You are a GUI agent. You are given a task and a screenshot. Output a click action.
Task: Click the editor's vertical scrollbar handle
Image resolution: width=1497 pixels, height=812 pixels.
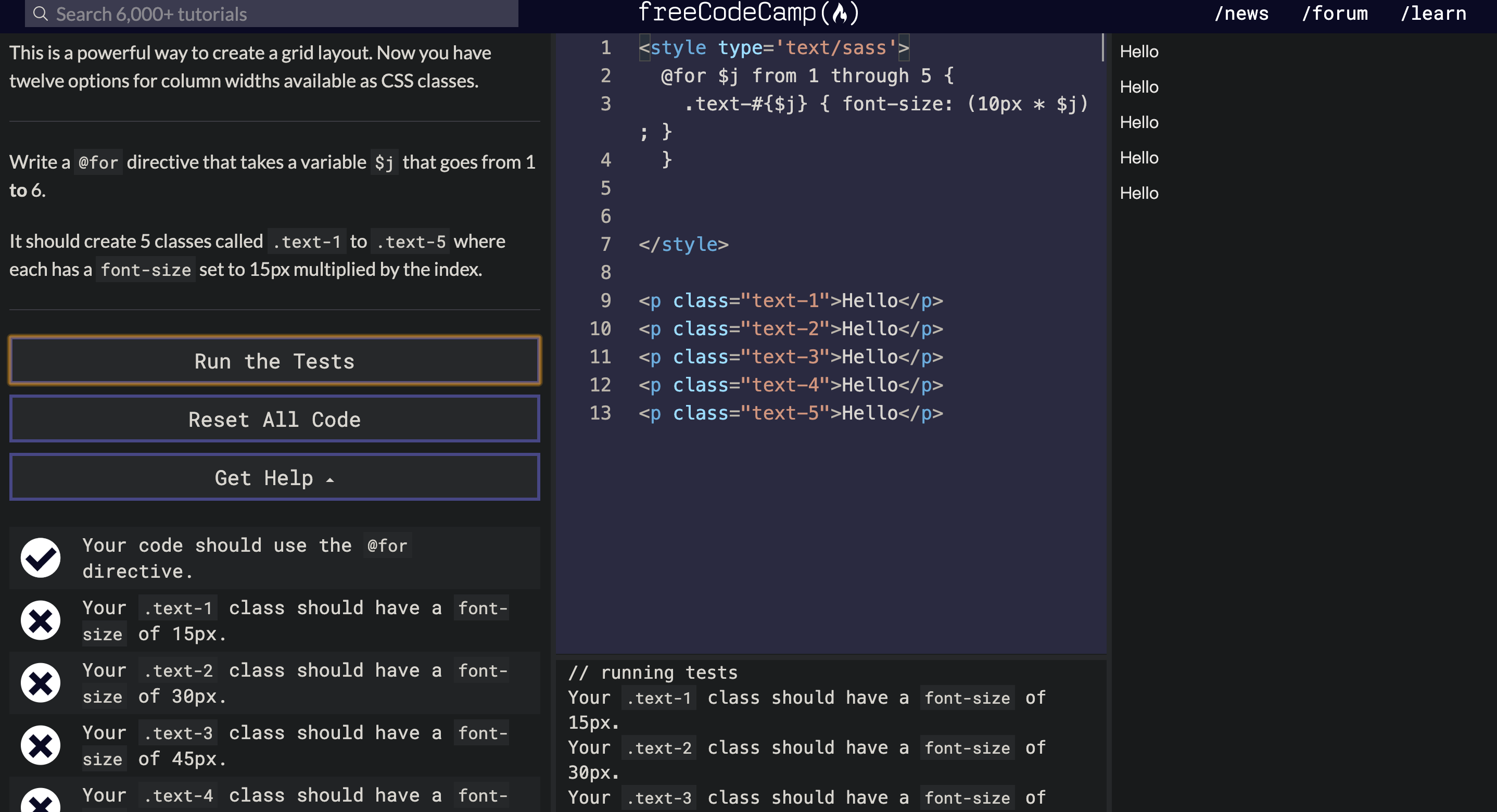click(1102, 48)
